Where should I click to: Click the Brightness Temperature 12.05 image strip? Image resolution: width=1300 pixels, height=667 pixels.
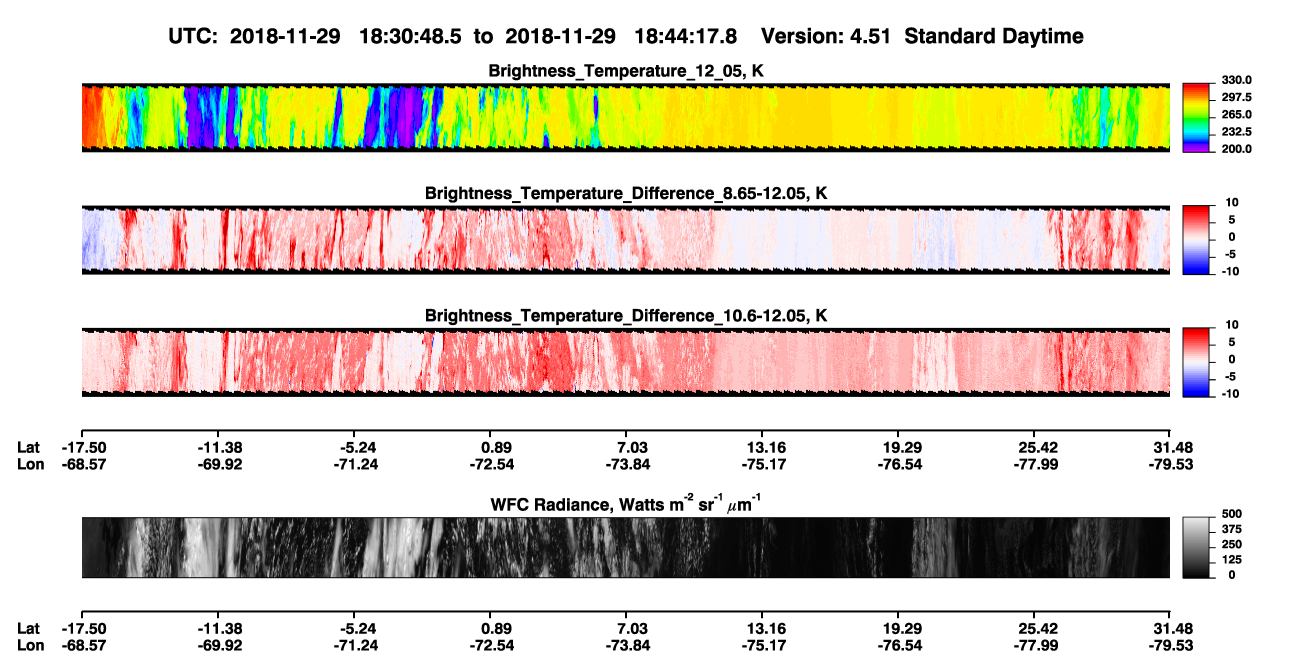[x=626, y=117]
